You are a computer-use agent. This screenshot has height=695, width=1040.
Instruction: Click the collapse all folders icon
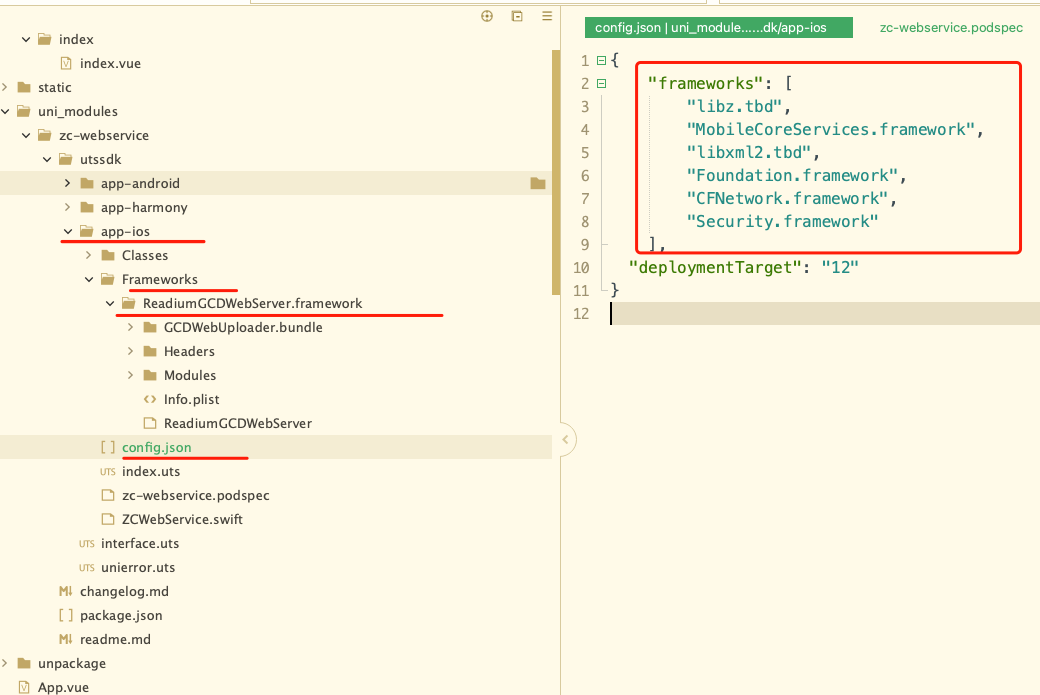(x=517, y=16)
